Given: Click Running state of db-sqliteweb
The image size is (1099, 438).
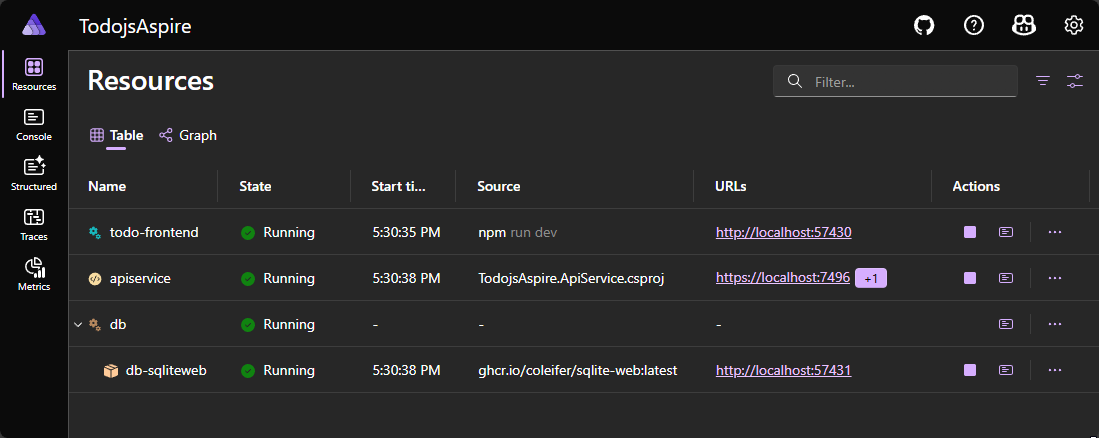Looking at the screenshot, I should pos(278,370).
